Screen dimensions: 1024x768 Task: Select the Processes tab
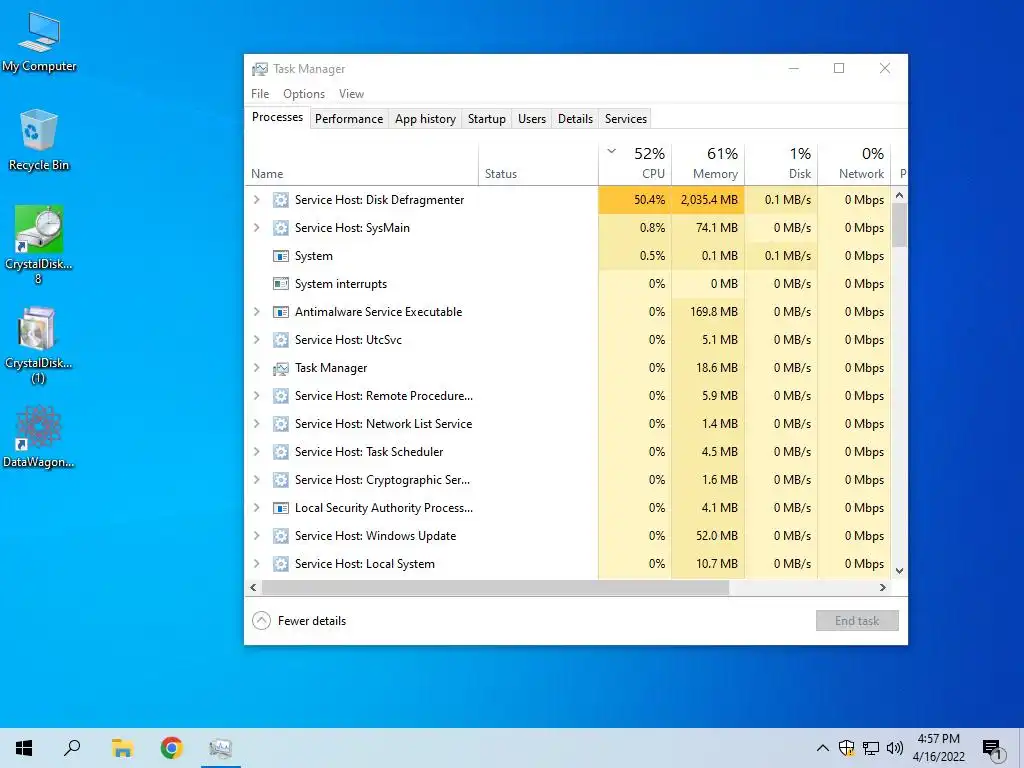(278, 118)
